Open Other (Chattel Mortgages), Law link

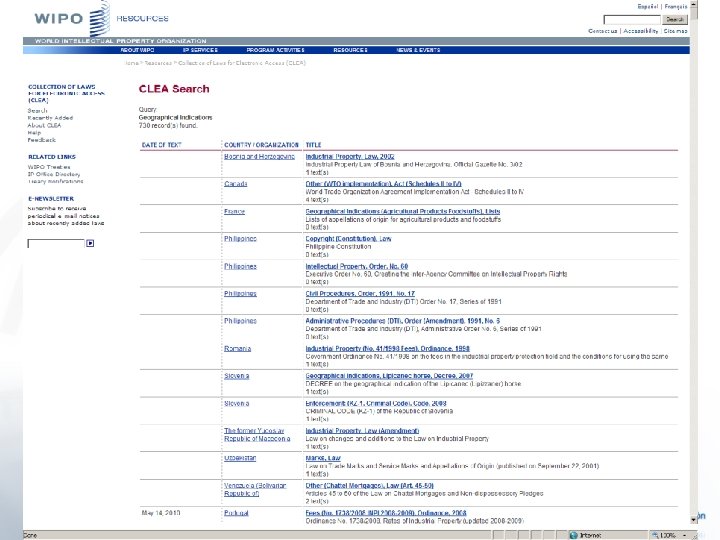click(370, 485)
